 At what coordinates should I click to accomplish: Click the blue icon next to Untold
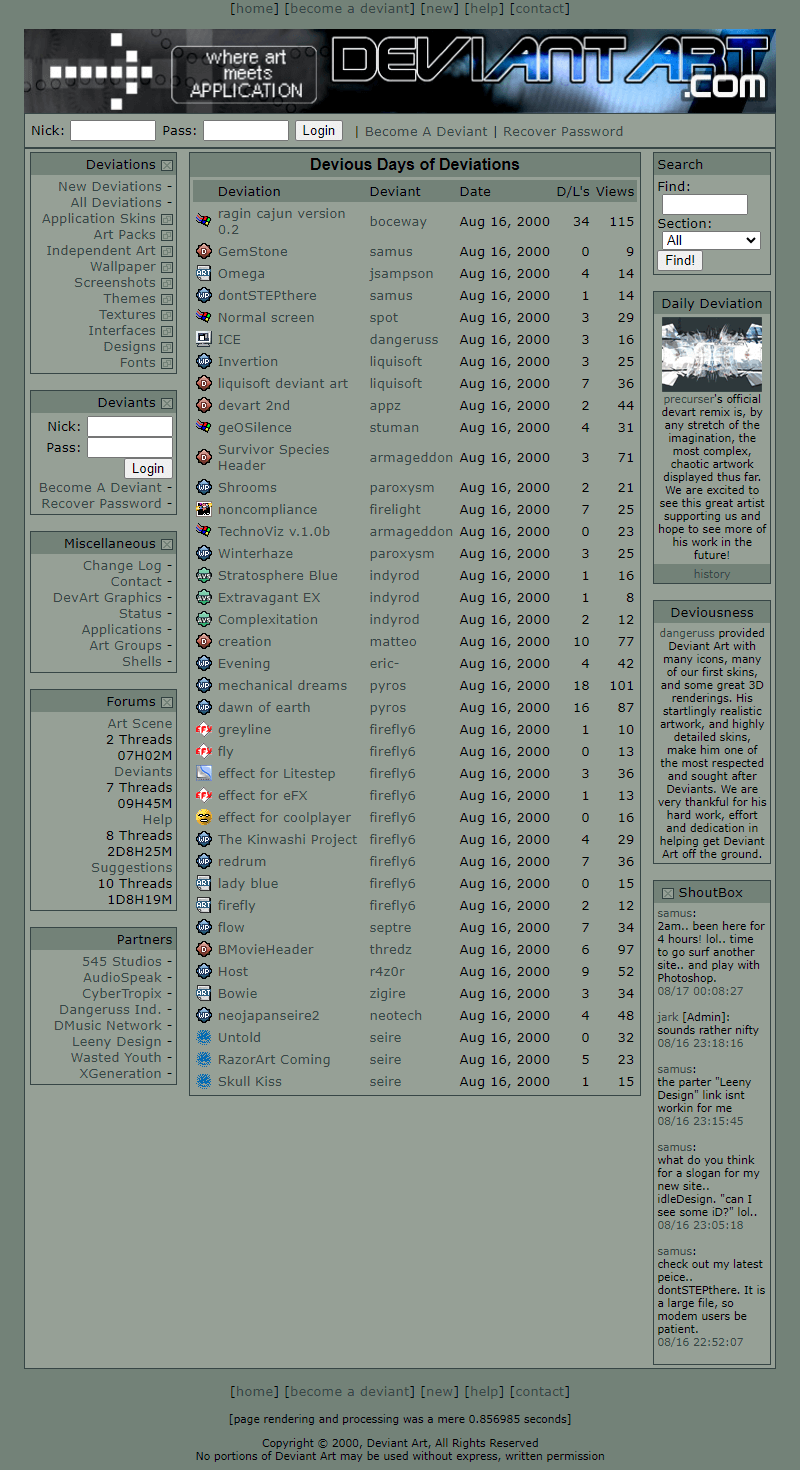(x=204, y=1038)
